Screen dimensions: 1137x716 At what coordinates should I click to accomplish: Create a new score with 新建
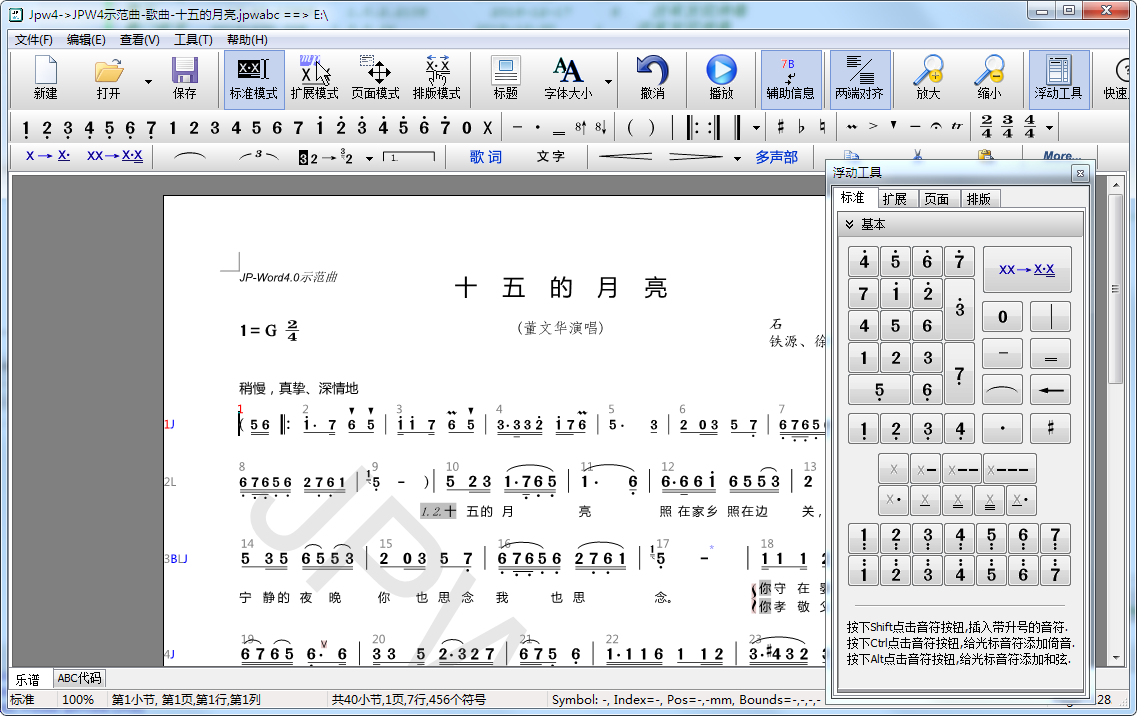[46, 78]
